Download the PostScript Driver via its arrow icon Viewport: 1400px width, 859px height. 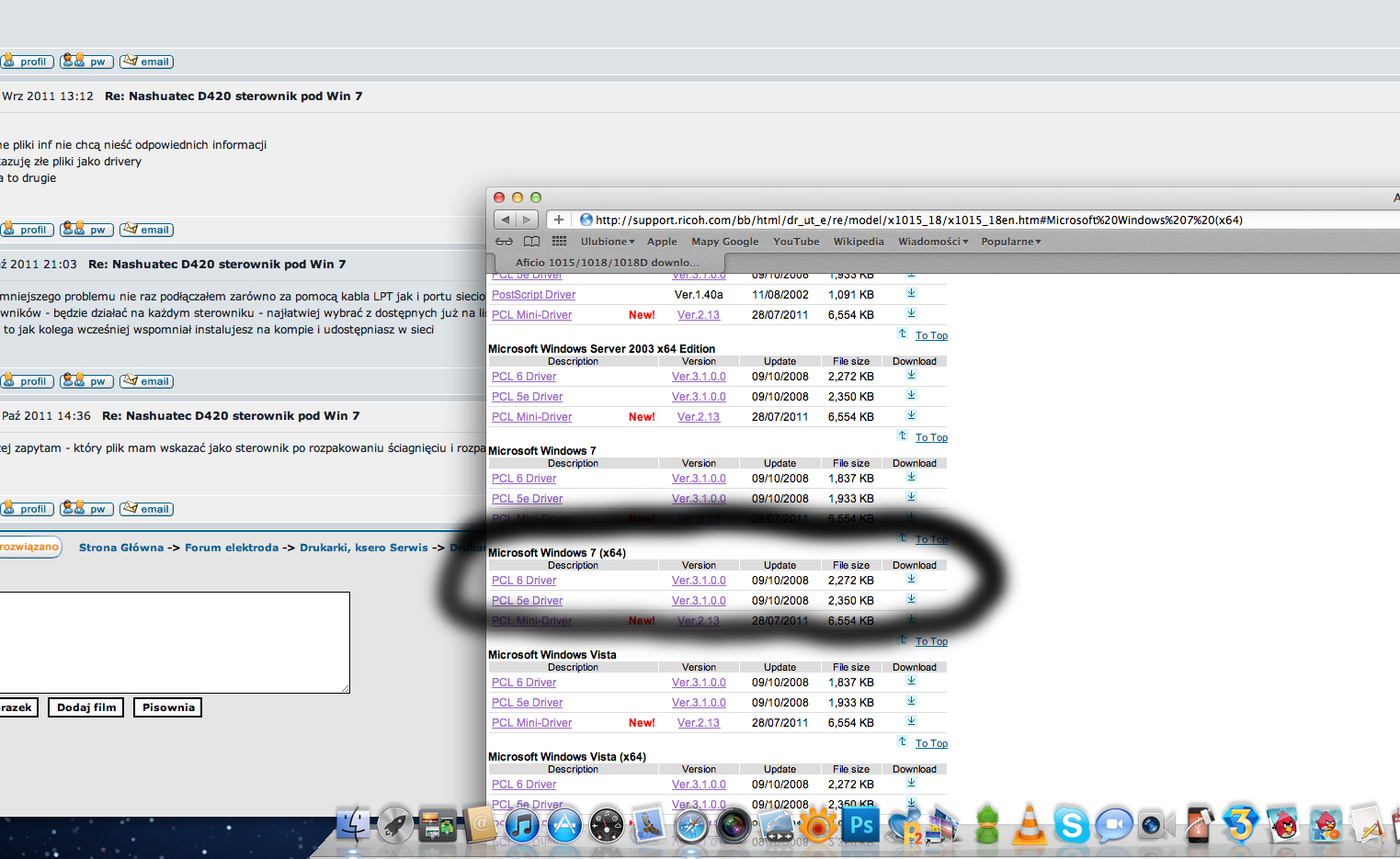click(911, 293)
